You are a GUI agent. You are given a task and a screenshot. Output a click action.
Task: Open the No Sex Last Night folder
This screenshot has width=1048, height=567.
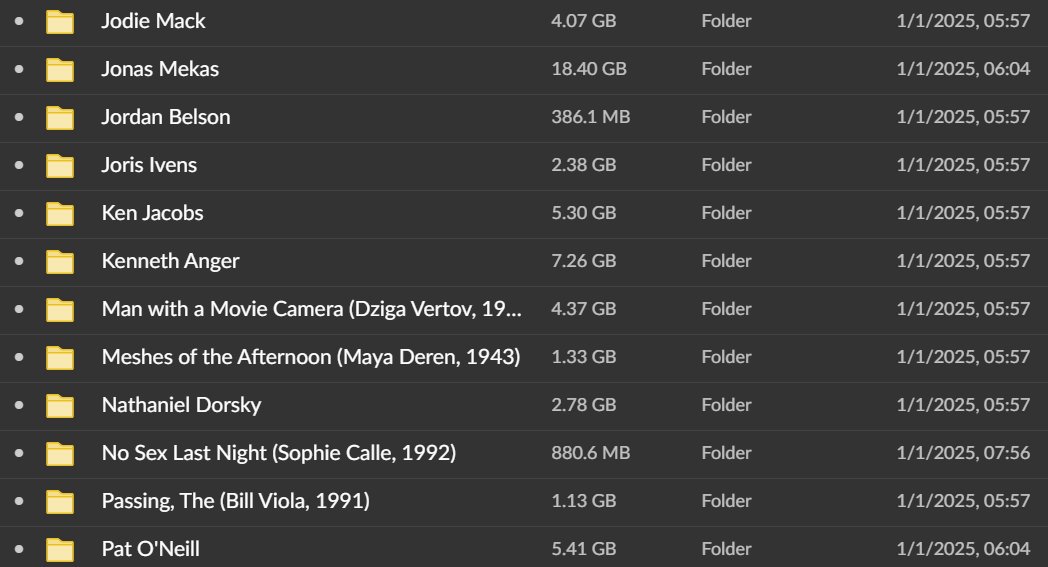(278, 453)
